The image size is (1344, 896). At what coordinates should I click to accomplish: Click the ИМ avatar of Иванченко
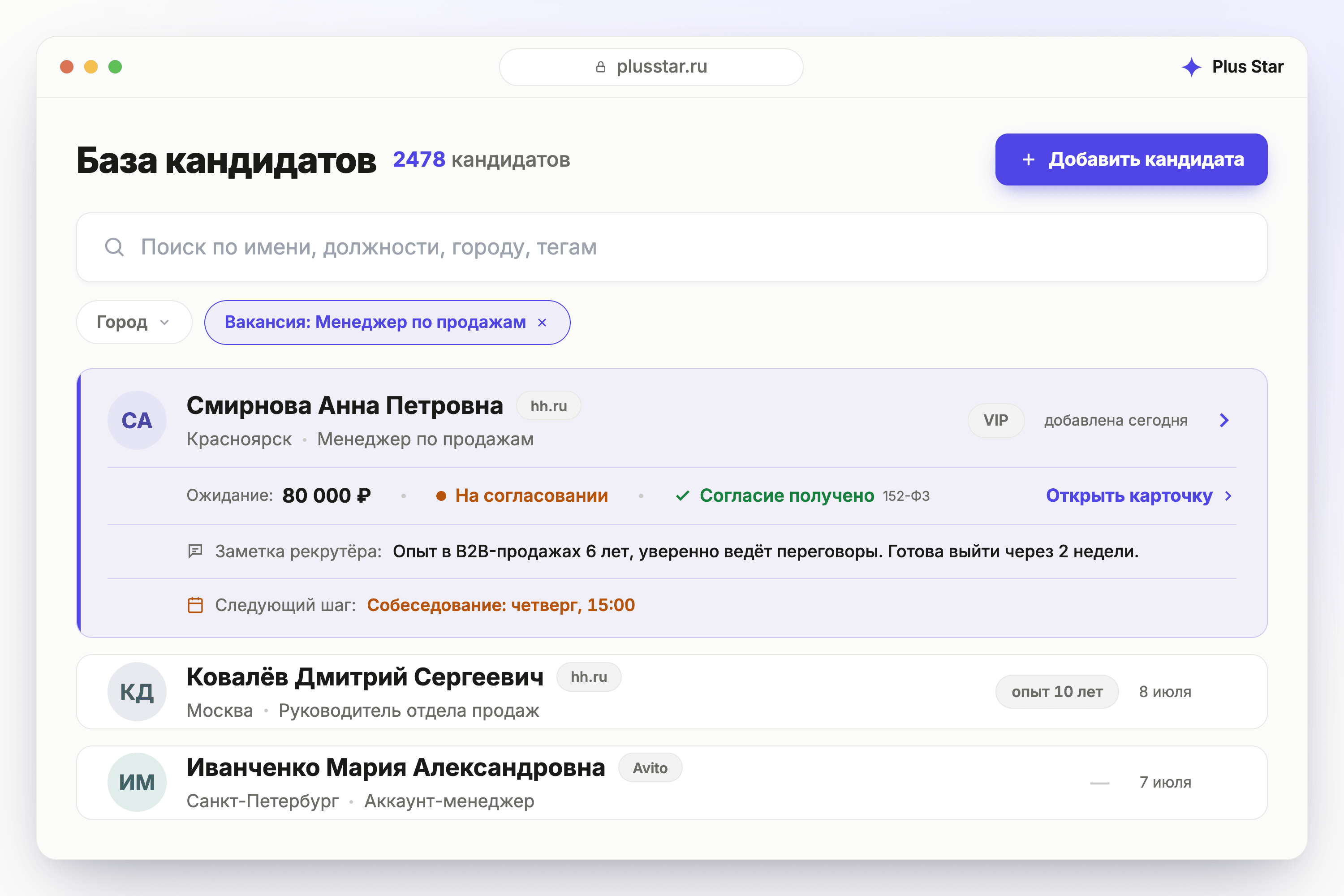pos(137,782)
